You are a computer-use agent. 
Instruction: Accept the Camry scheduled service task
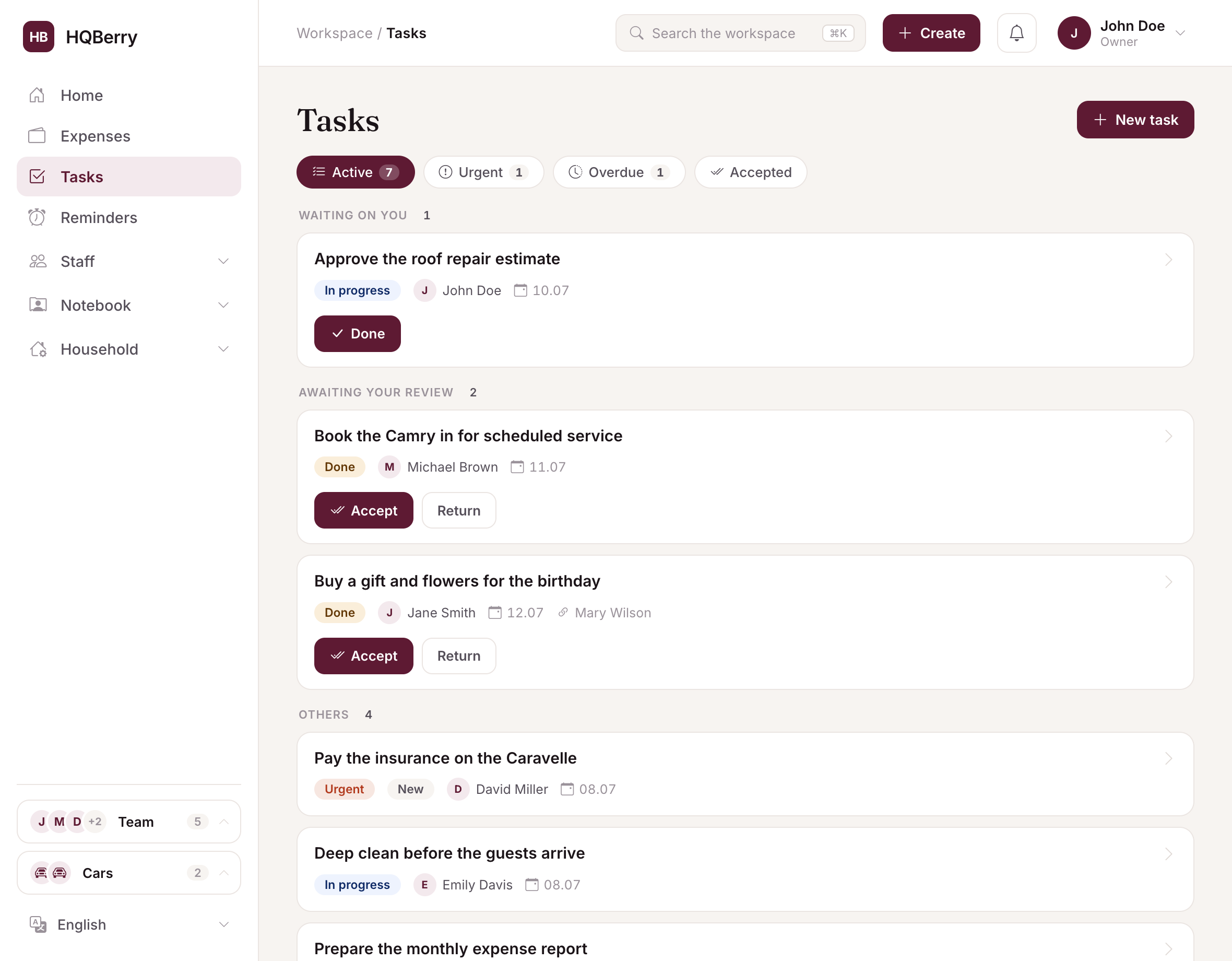[363, 511]
